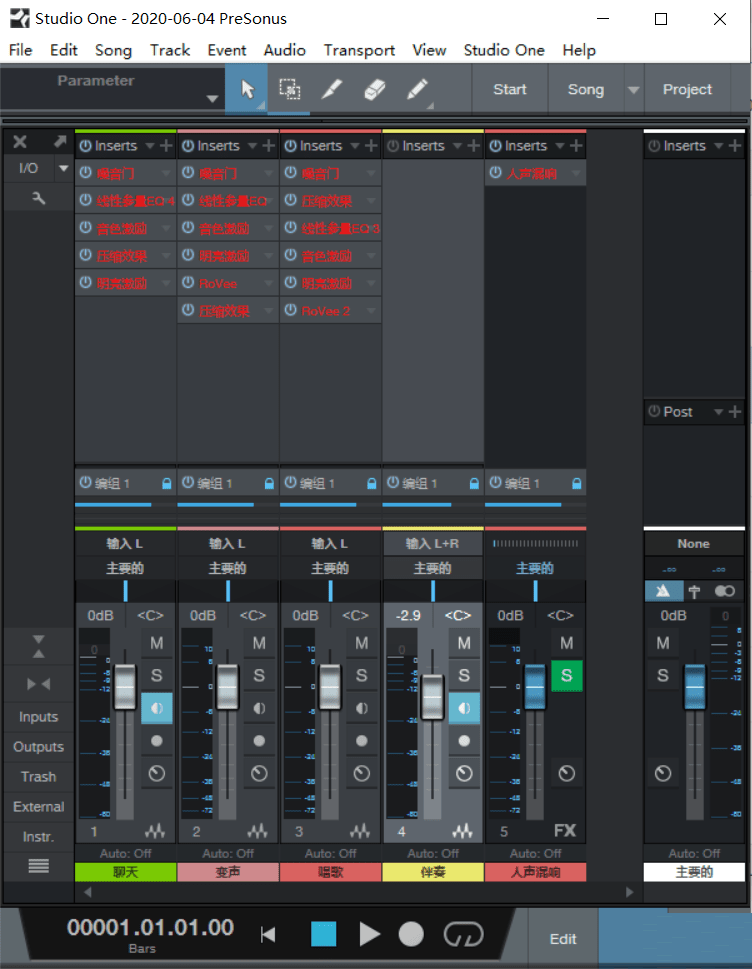Toggle loop mode in transport
Viewport: 752px width, 969px height.
463,934
